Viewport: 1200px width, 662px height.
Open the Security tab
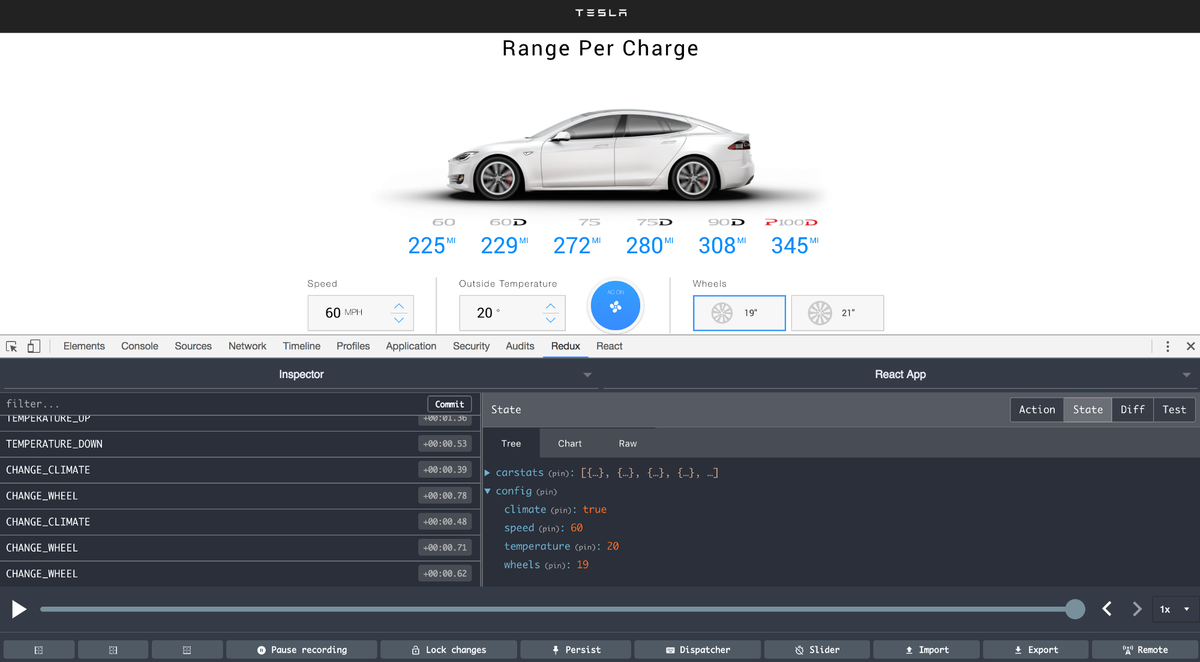point(471,346)
